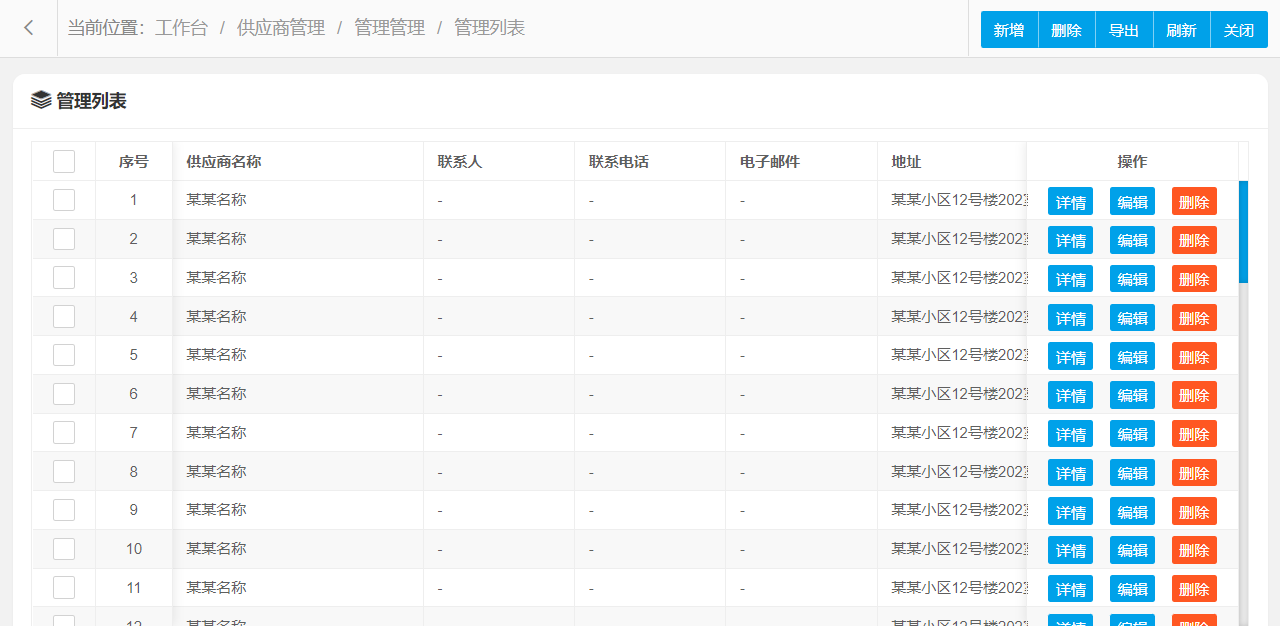The height and width of the screenshot is (626, 1280).
Task: Open 详情 for row 9
Action: coord(1070,511)
